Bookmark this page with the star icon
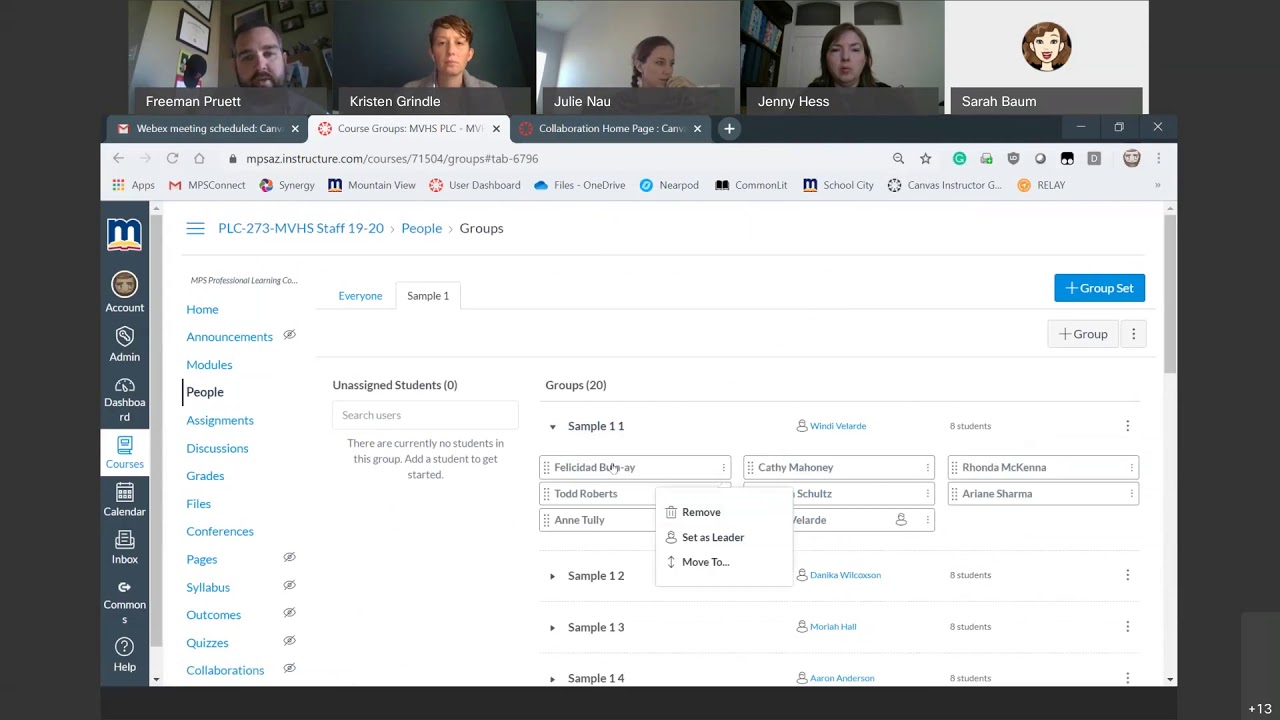The width and height of the screenshot is (1280, 720). (925, 158)
